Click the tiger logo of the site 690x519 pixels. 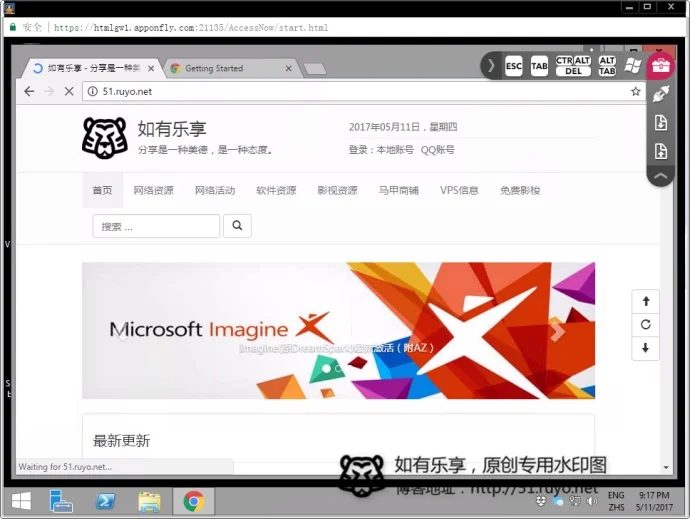tap(105, 138)
